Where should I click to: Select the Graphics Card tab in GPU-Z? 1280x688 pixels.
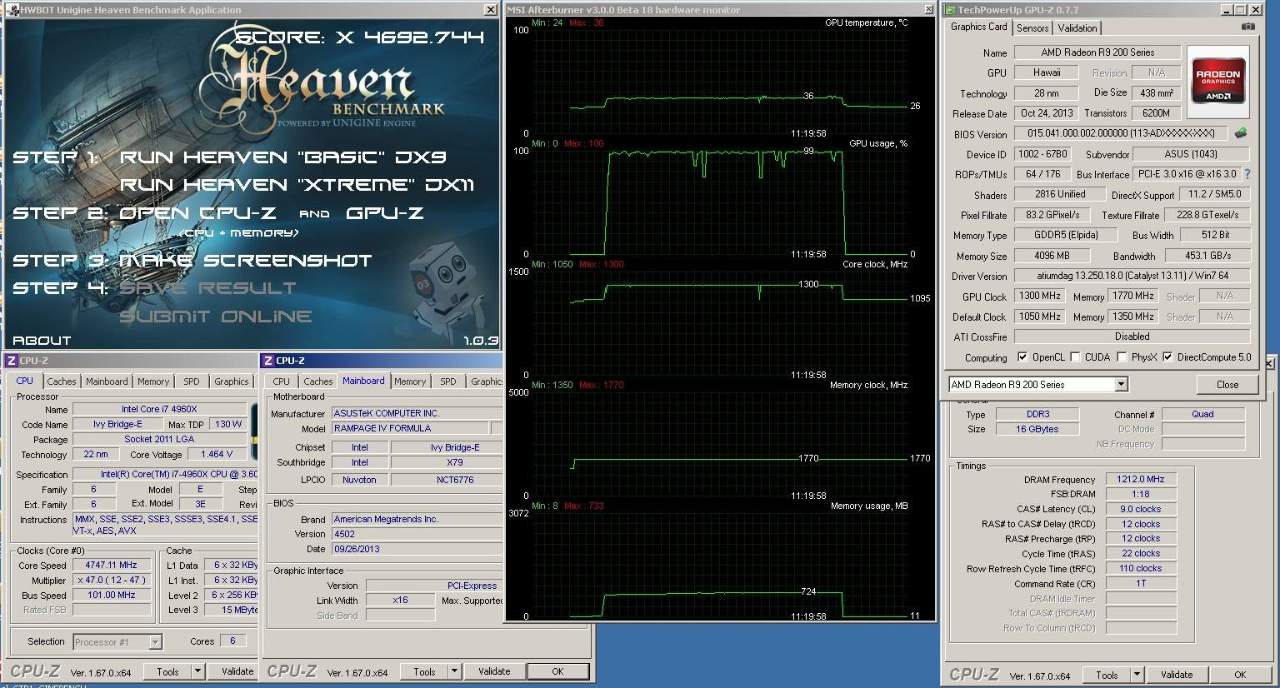click(x=979, y=27)
